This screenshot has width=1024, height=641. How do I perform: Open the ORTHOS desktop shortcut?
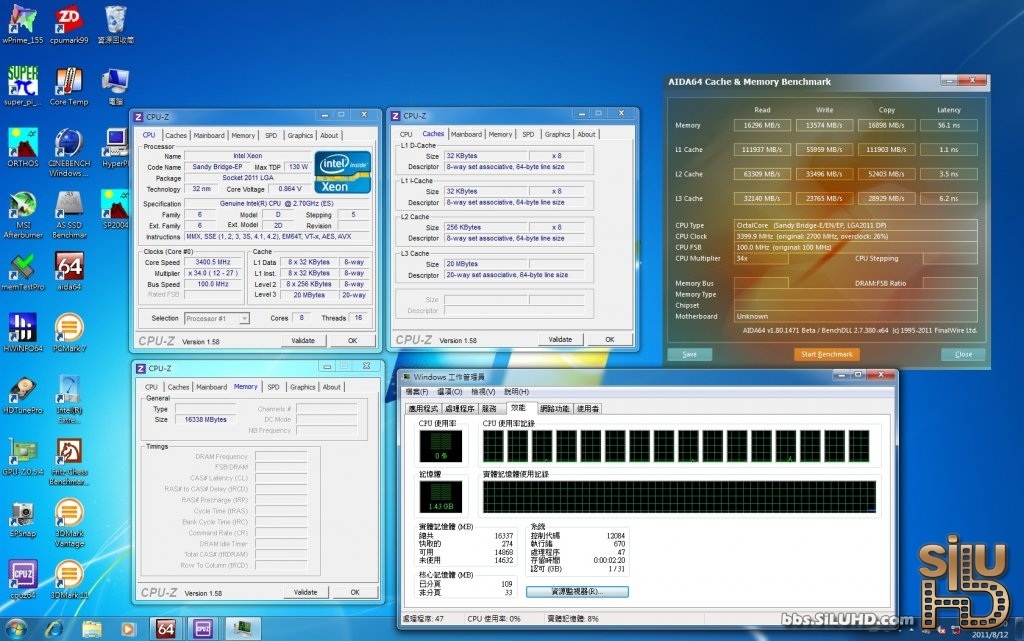[x=21, y=143]
